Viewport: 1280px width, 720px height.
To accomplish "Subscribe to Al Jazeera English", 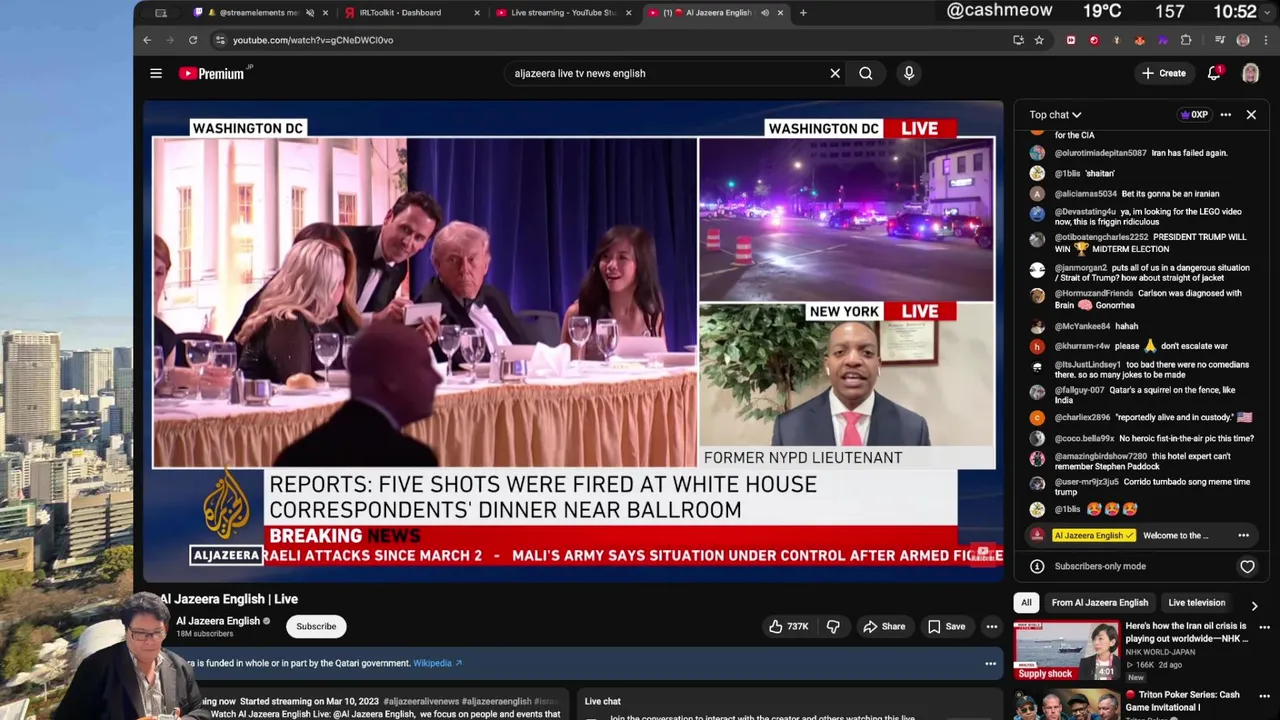I will [316, 626].
